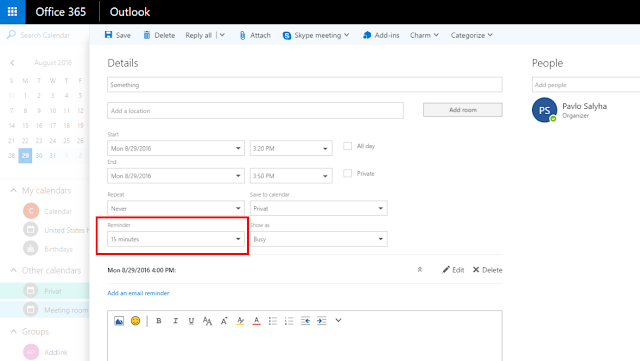640x361 pixels.
Task: Open the font color tool
Action: coord(256,321)
